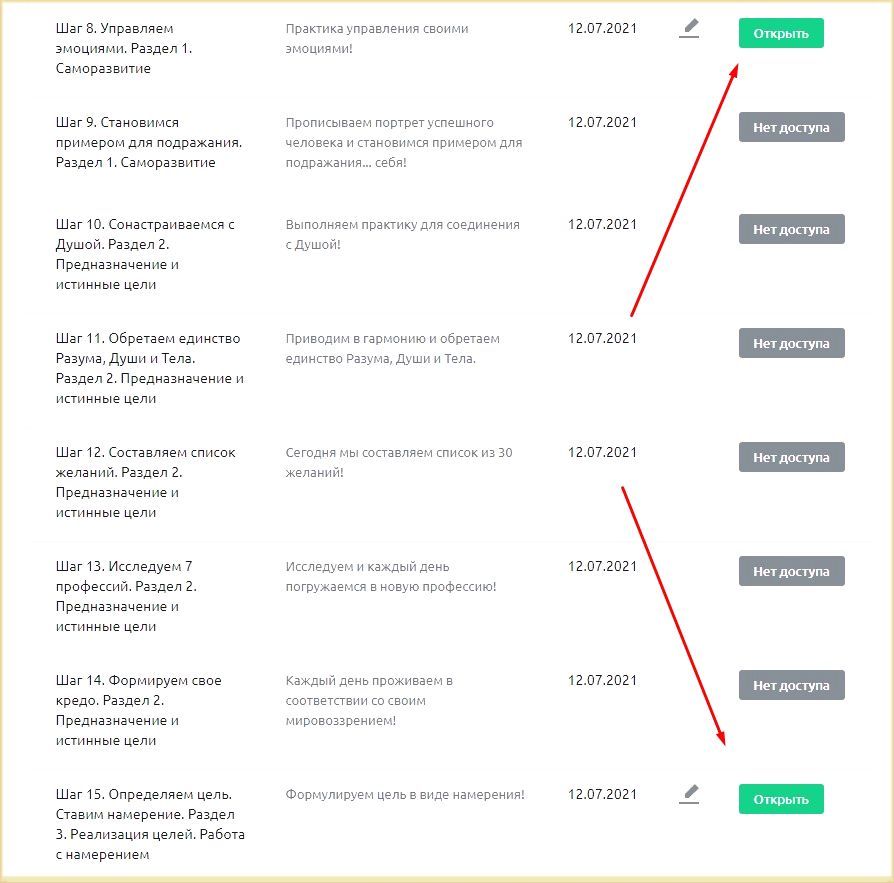Select lesson title Шаг 10. Сонастраиваемся с Душой
The width and height of the screenshot is (894, 883).
click(x=145, y=254)
